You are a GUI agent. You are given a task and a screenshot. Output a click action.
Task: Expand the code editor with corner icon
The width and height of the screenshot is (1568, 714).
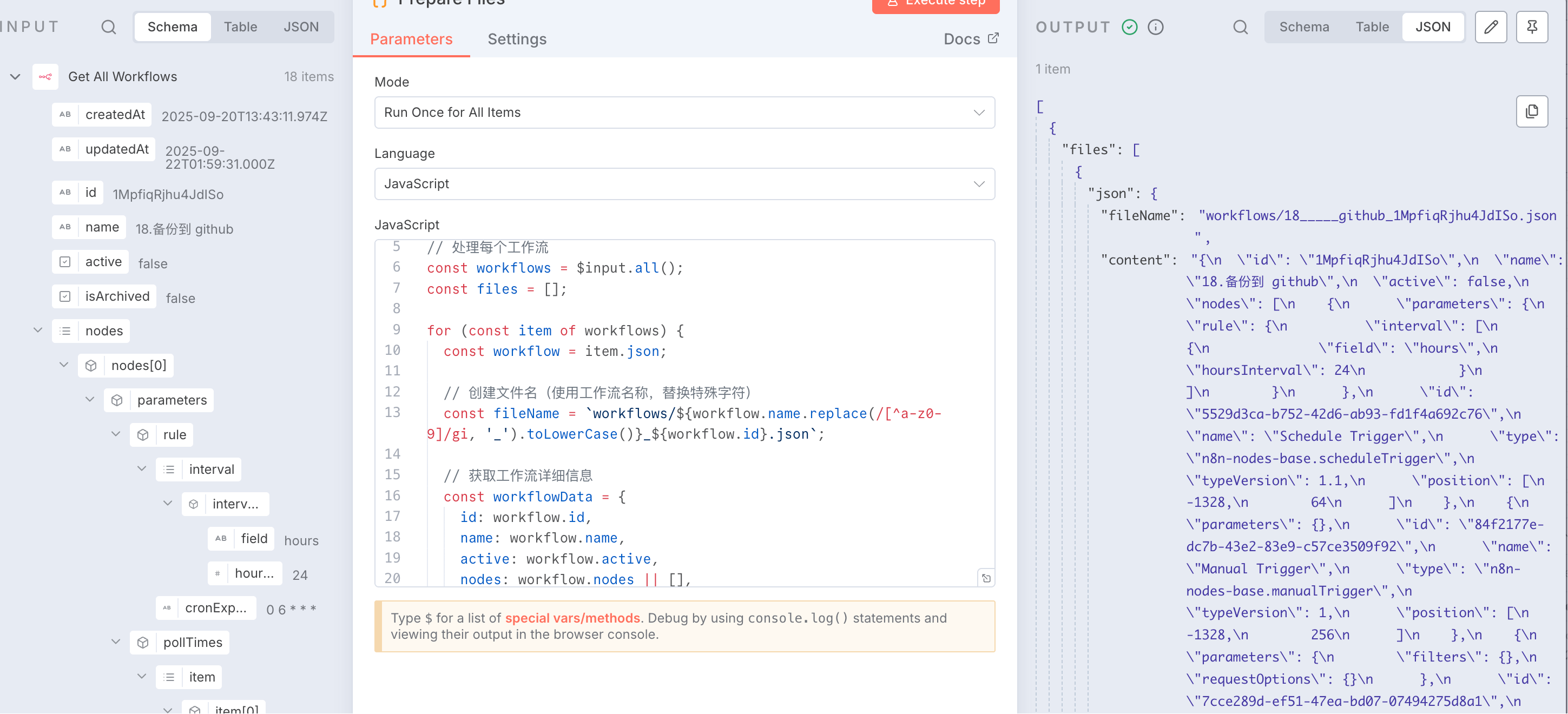[985, 578]
